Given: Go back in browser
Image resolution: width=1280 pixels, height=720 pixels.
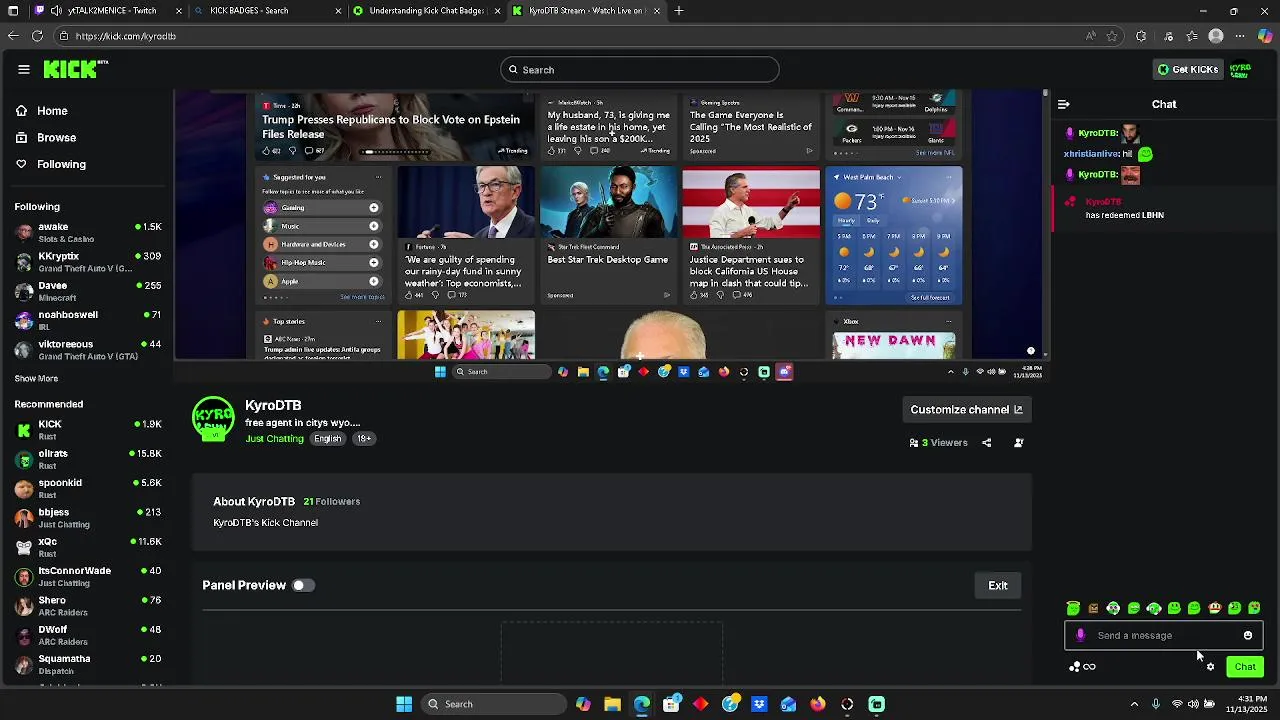Looking at the screenshot, I should coord(13,36).
